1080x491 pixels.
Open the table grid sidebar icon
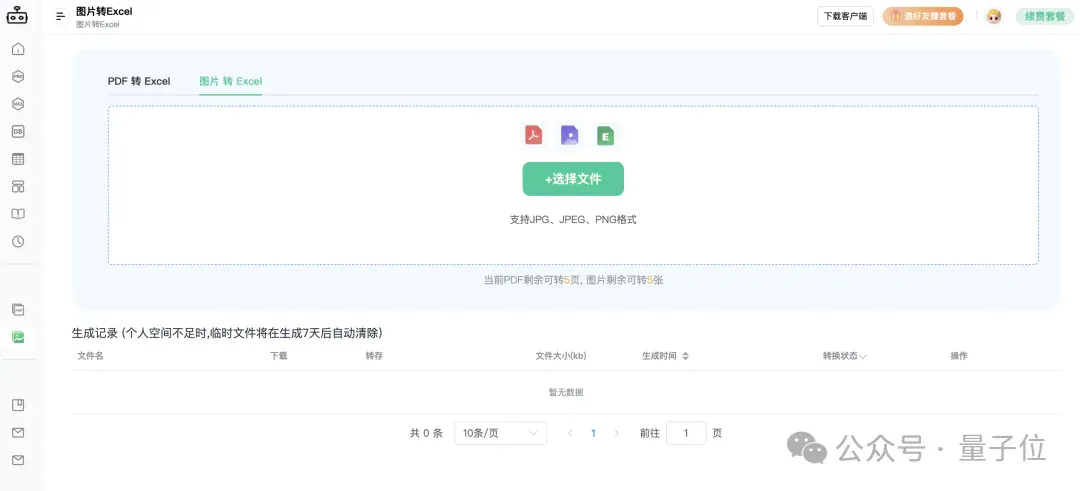point(18,159)
